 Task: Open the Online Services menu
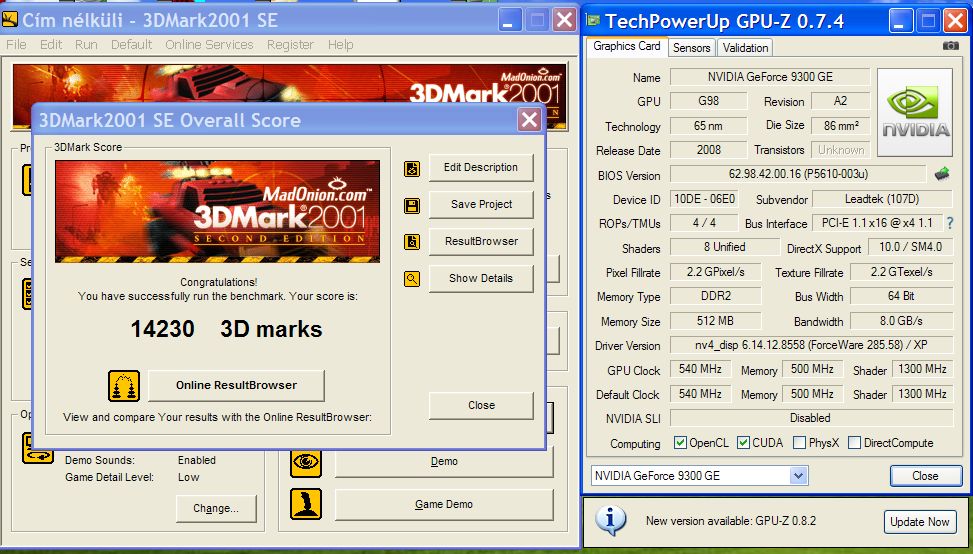click(209, 45)
